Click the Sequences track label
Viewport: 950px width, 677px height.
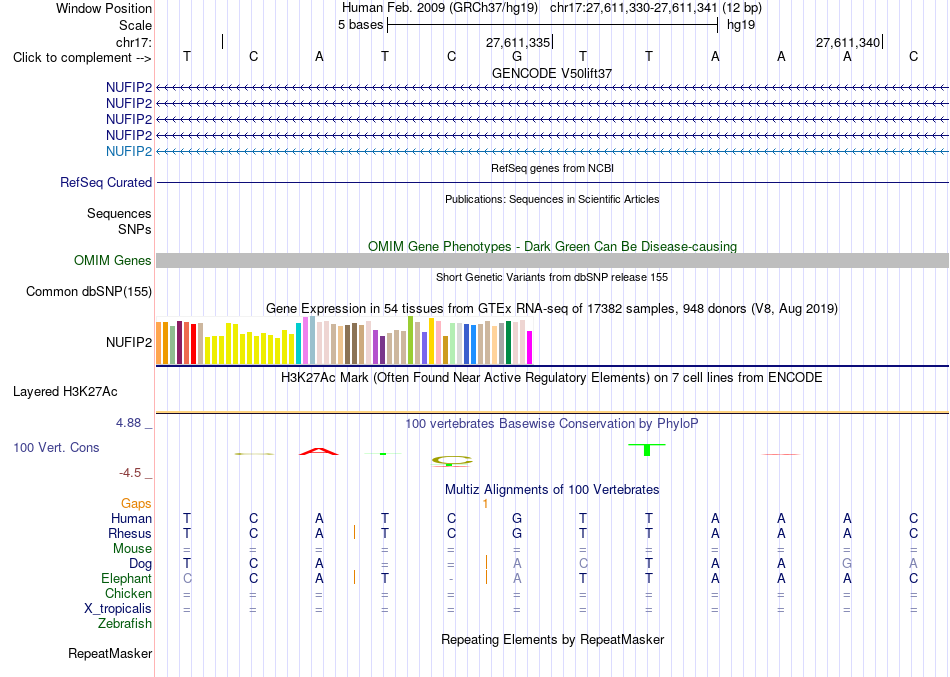pyautogui.click(x=119, y=213)
